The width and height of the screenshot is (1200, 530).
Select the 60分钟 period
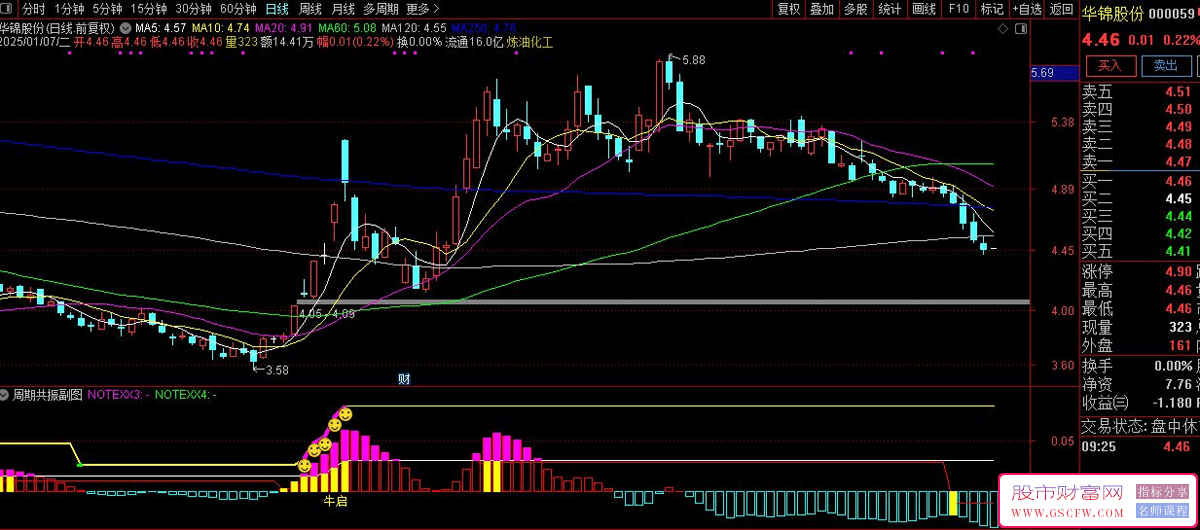point(238,9)
